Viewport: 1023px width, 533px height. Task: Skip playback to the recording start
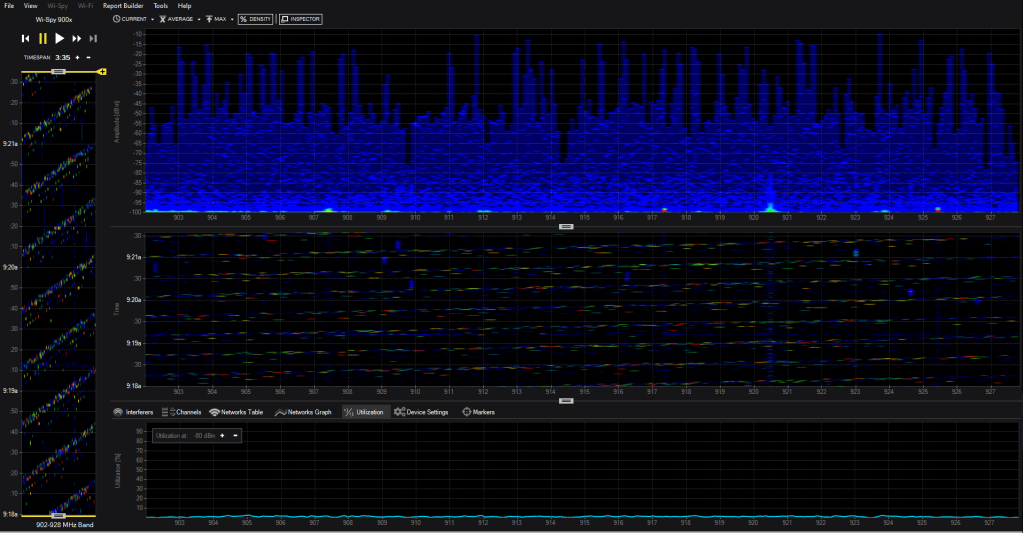click(25, 38)
